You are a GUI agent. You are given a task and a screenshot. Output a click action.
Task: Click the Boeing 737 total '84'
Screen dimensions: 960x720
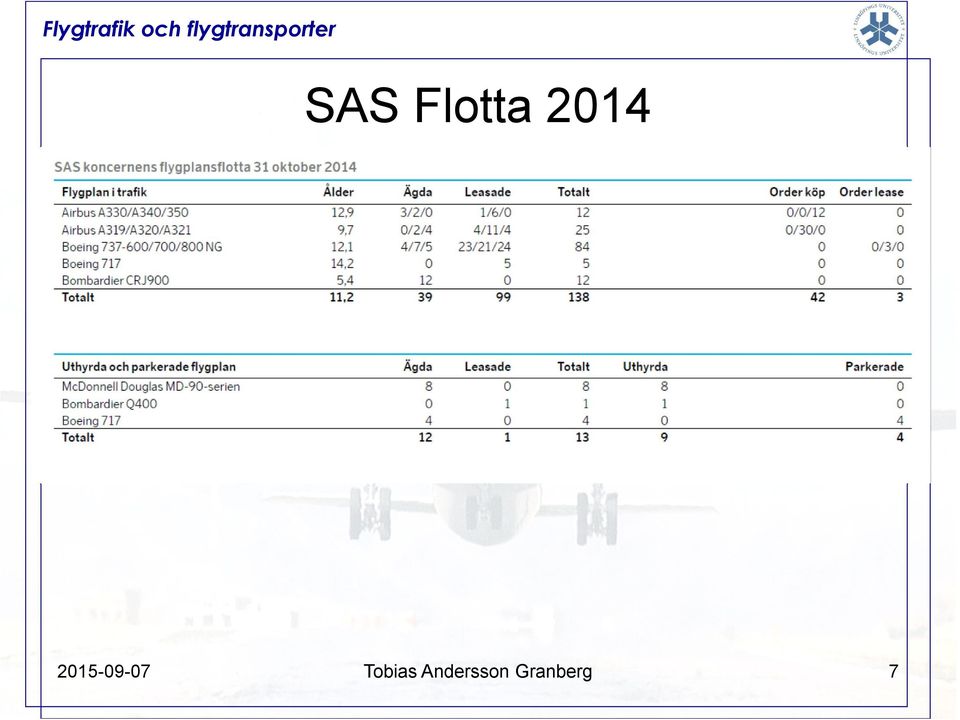tap(582, 247)
